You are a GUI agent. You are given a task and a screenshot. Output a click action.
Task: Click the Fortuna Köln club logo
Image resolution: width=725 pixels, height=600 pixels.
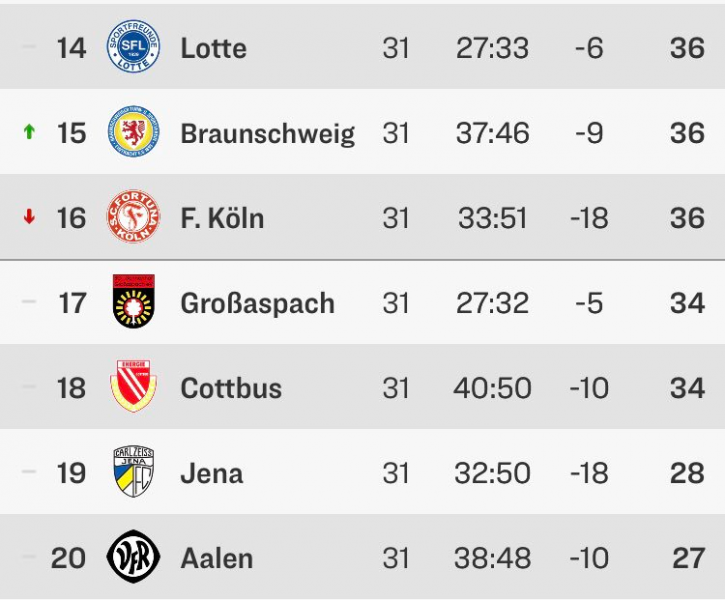[133, 217]
